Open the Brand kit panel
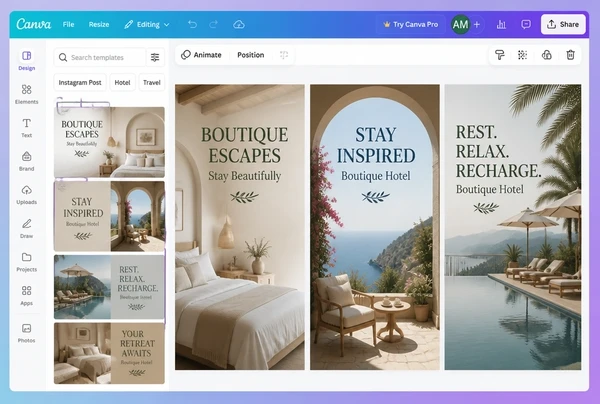Viewport: 600px width, 404px height. [26, 161]
